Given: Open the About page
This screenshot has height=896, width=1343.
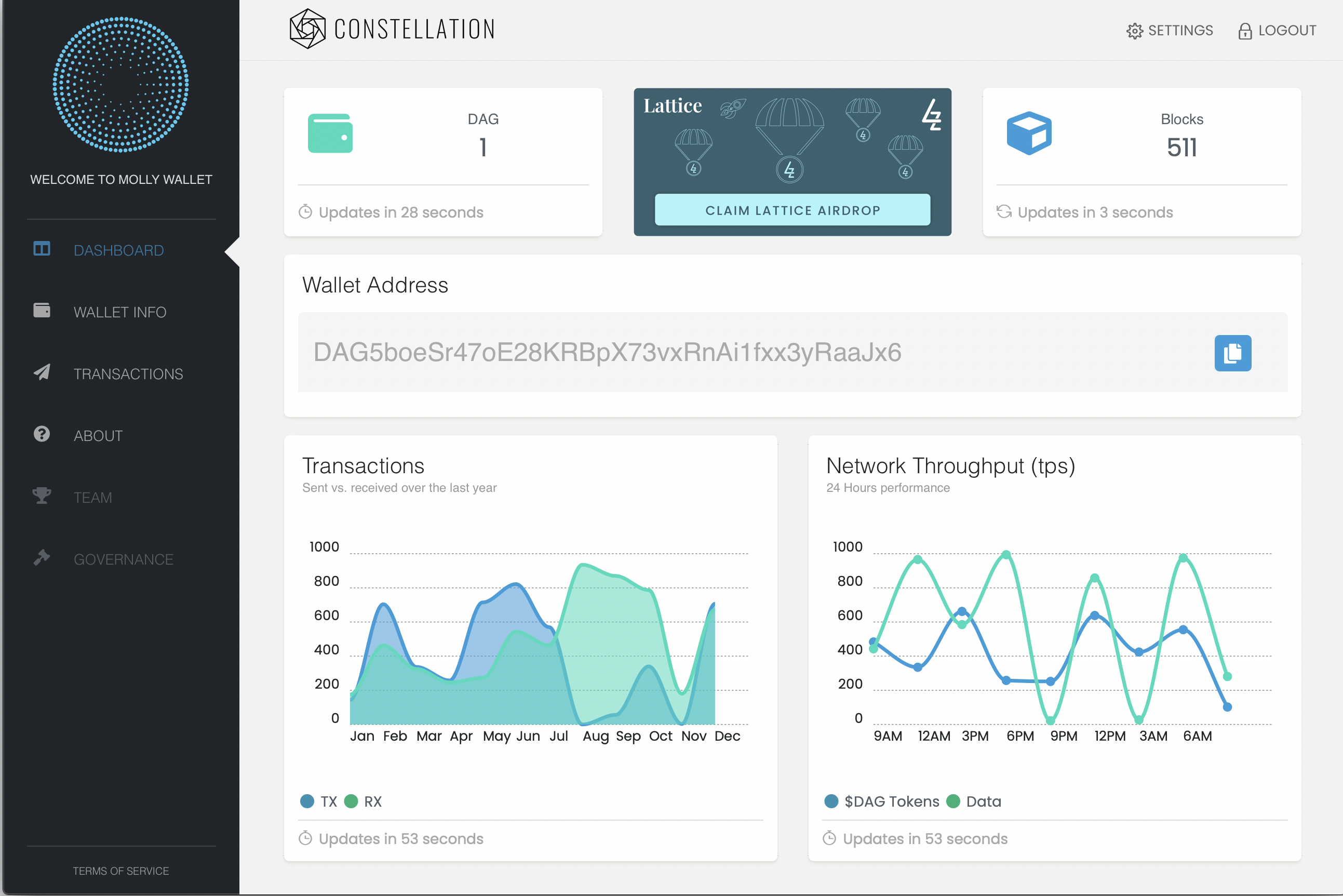Looking at the screenshot, I should coord(98,435).
